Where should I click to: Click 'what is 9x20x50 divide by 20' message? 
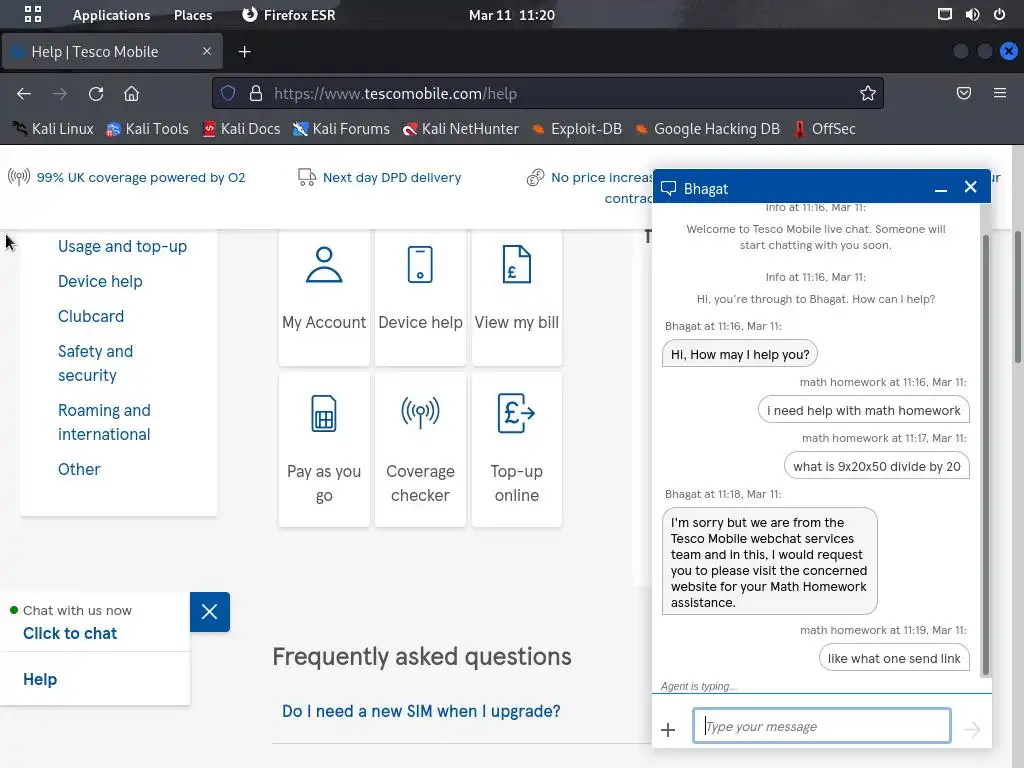[x=876, y=466]
